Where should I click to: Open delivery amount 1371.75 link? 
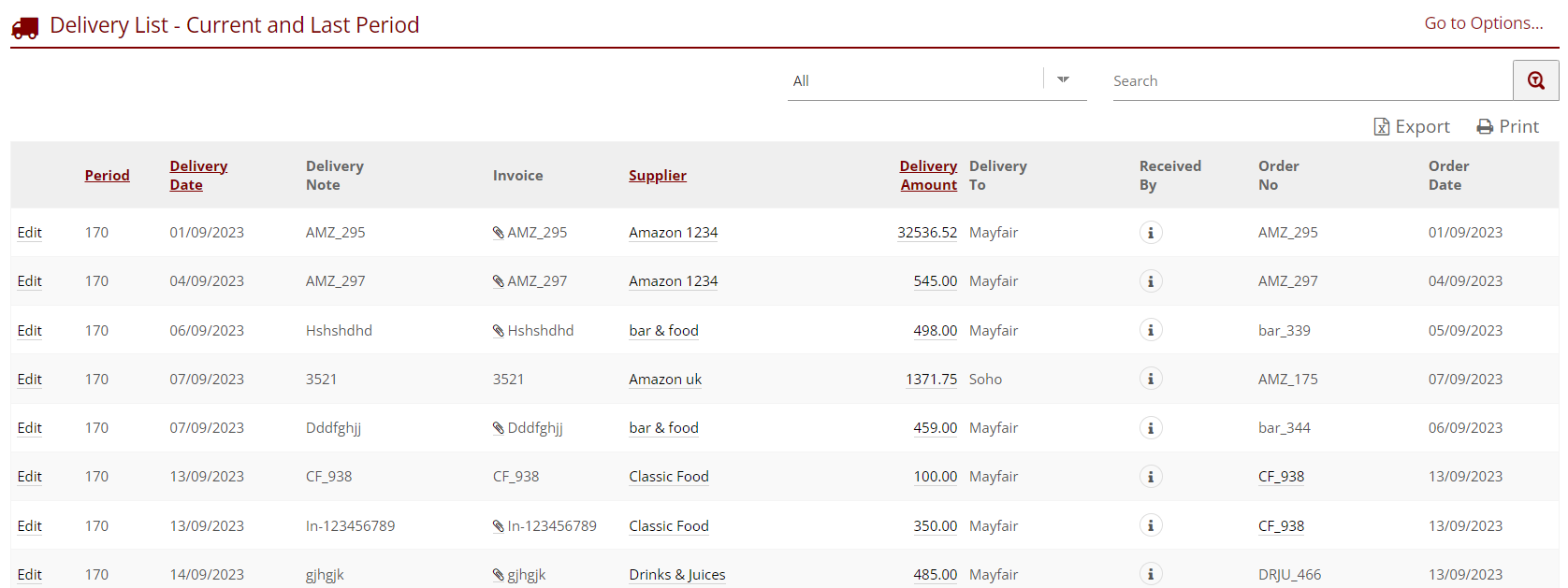[x=931, y=380]
